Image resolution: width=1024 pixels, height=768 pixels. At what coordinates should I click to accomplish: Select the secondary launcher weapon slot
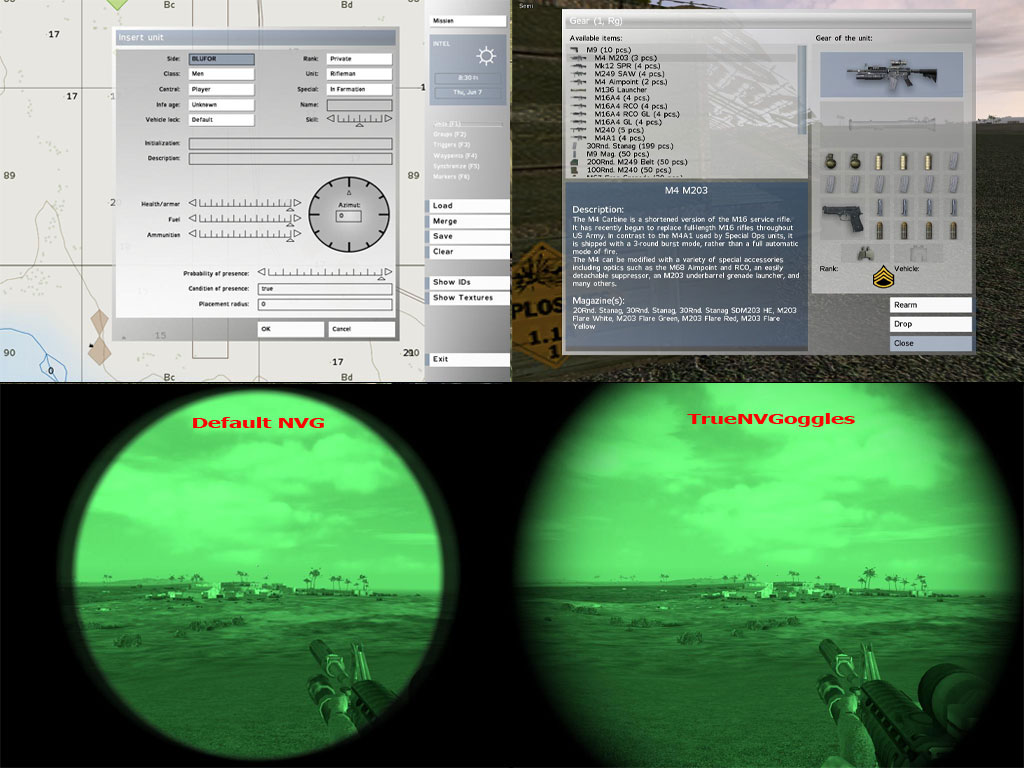891,123
